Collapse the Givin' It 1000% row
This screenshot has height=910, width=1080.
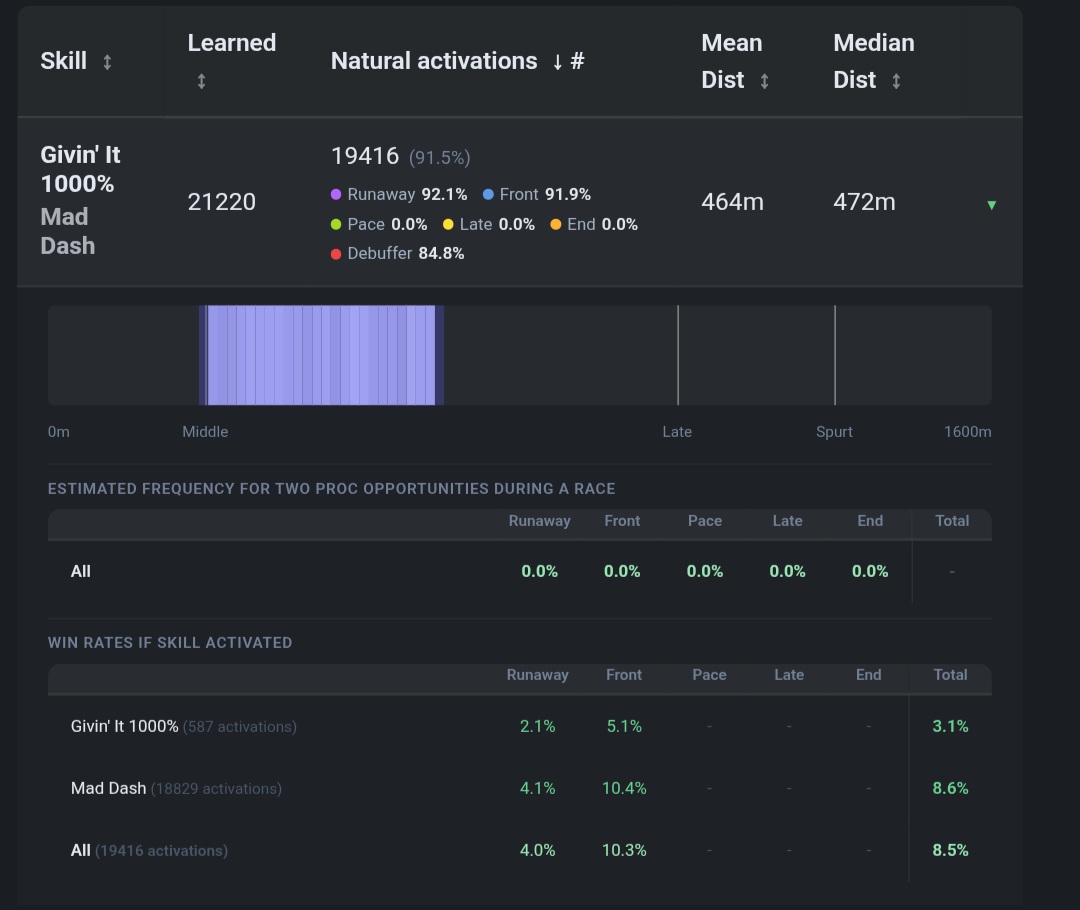991,205
